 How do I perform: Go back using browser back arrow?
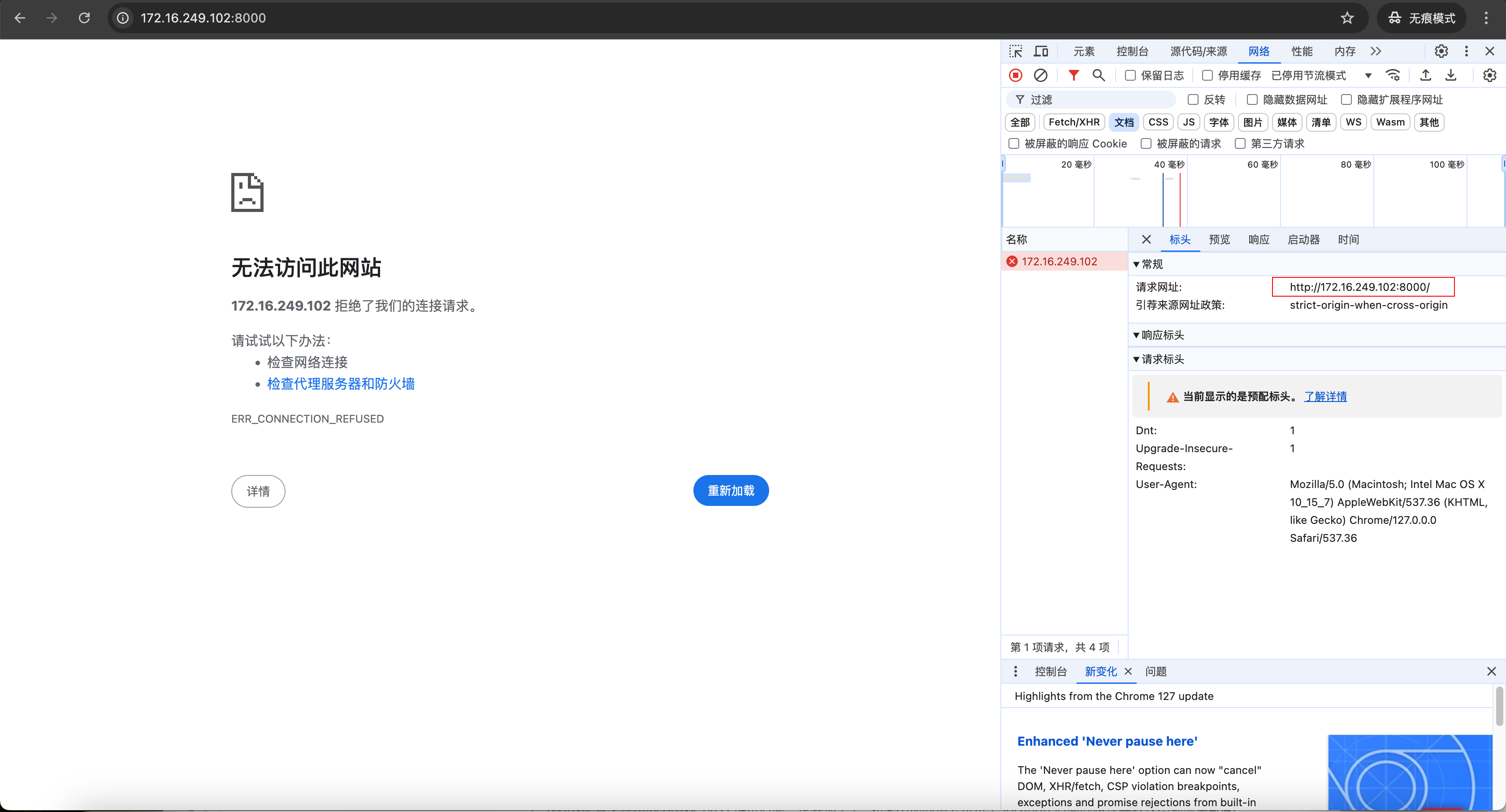tap(20, 18)
